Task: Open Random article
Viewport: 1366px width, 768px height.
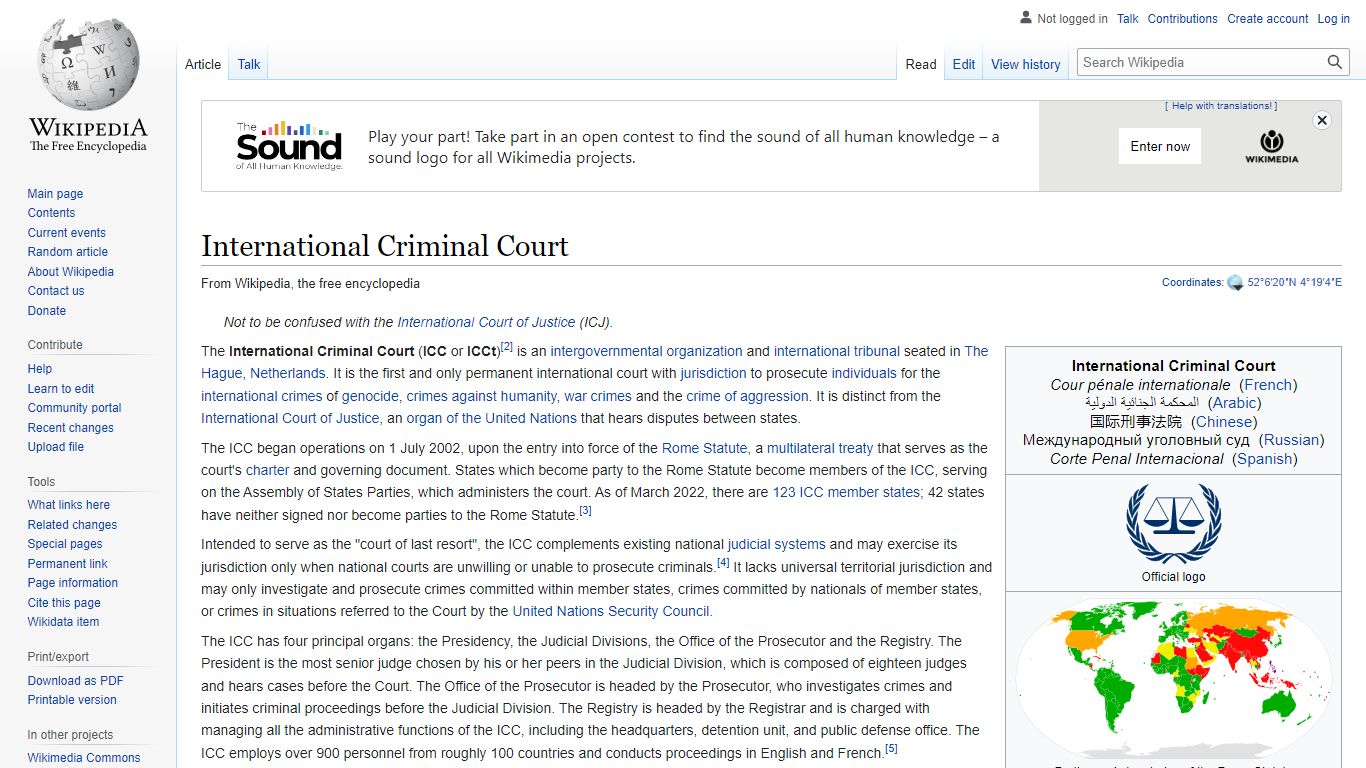Action: click(x=67, y=252)
